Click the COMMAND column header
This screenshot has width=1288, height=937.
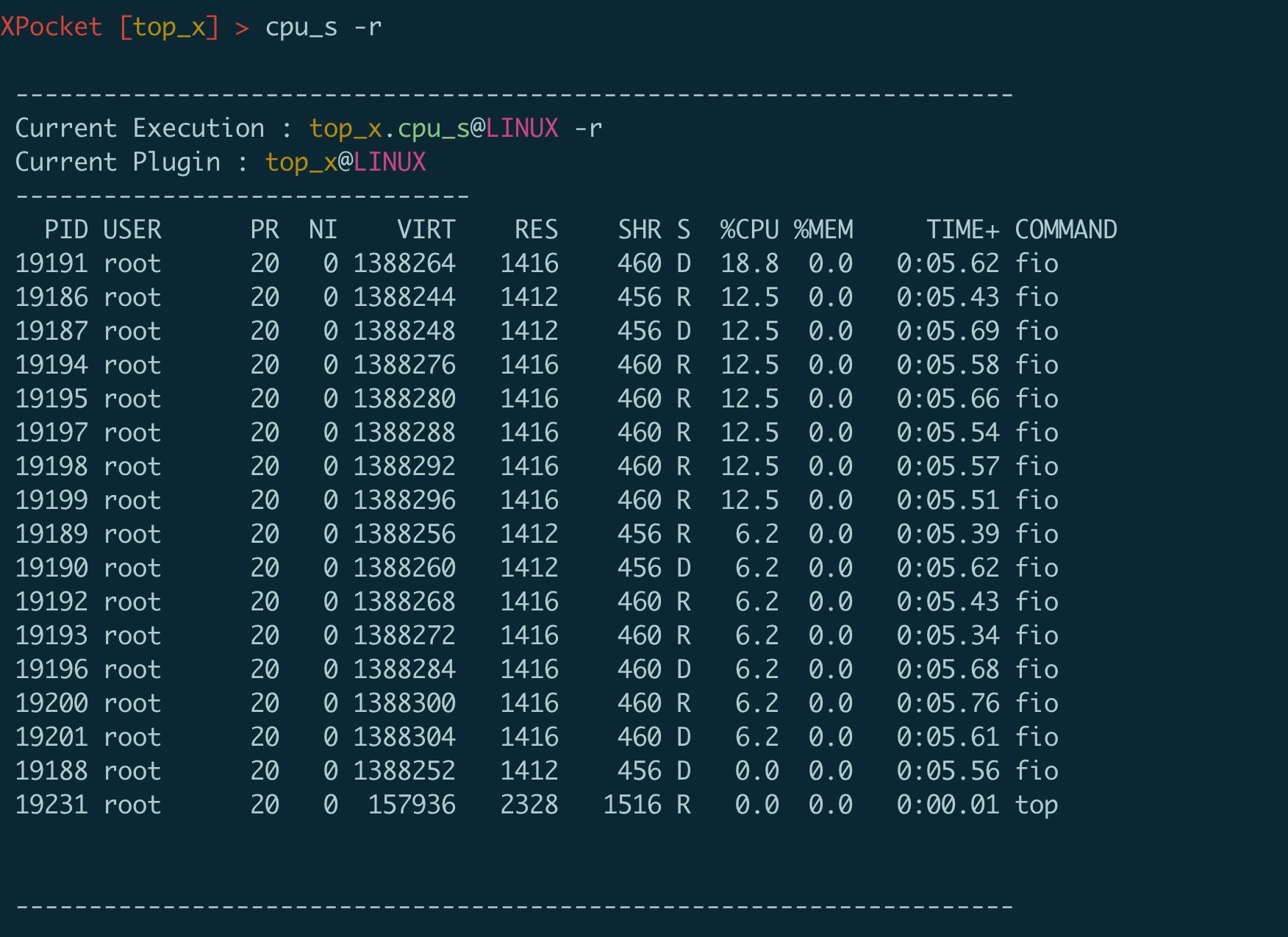tap(1065, 229)
